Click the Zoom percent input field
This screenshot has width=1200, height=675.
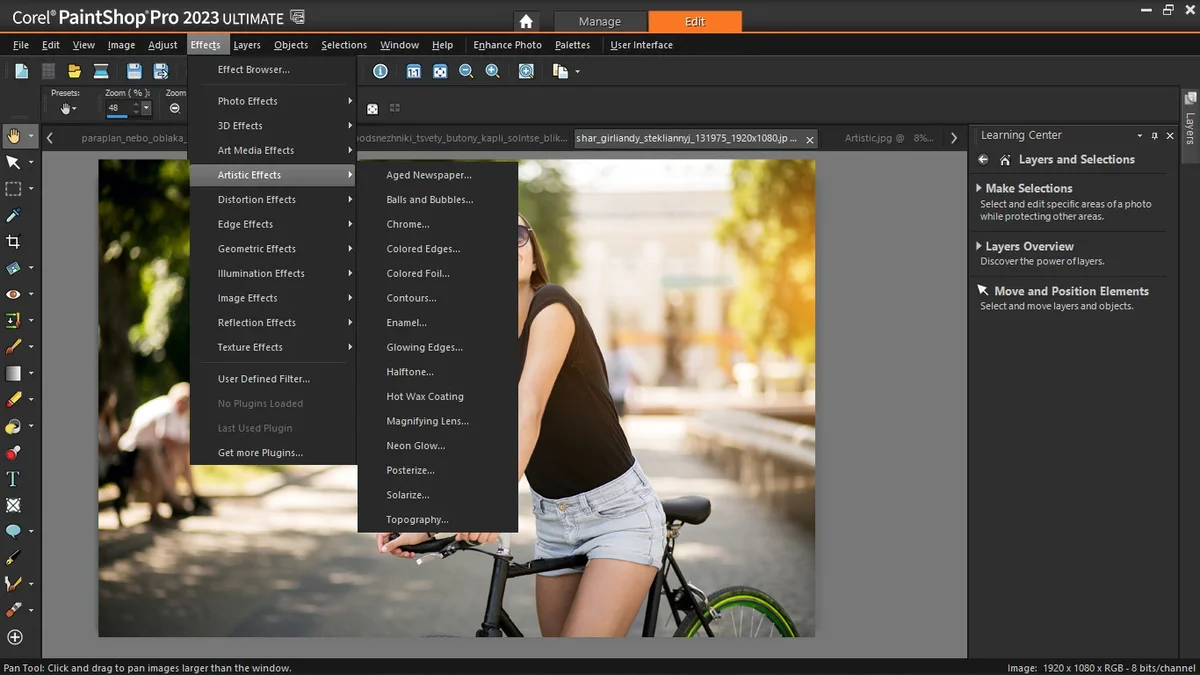[x=118, y=108]
